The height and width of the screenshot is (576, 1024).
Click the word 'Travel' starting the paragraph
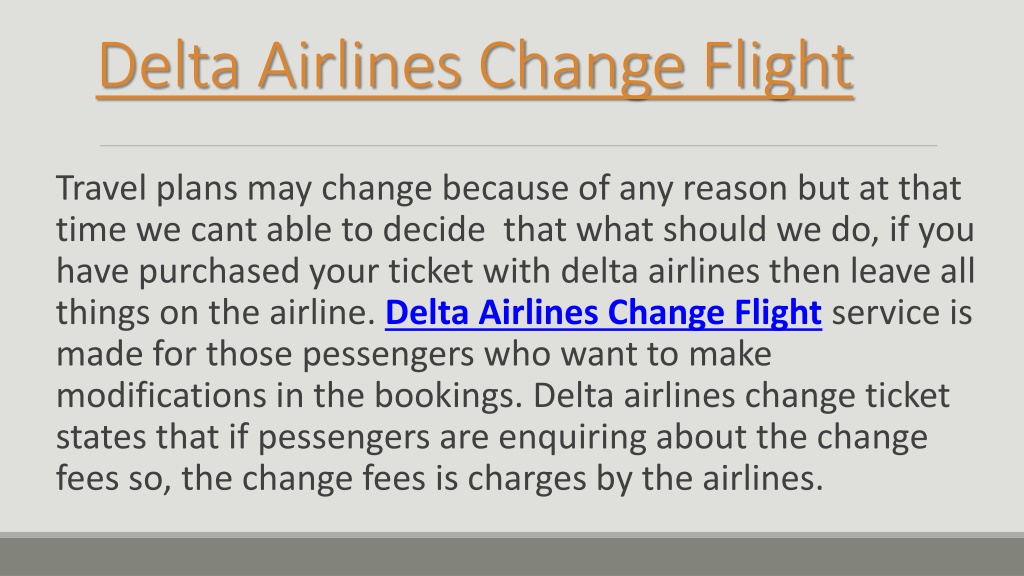click(101, 188)
